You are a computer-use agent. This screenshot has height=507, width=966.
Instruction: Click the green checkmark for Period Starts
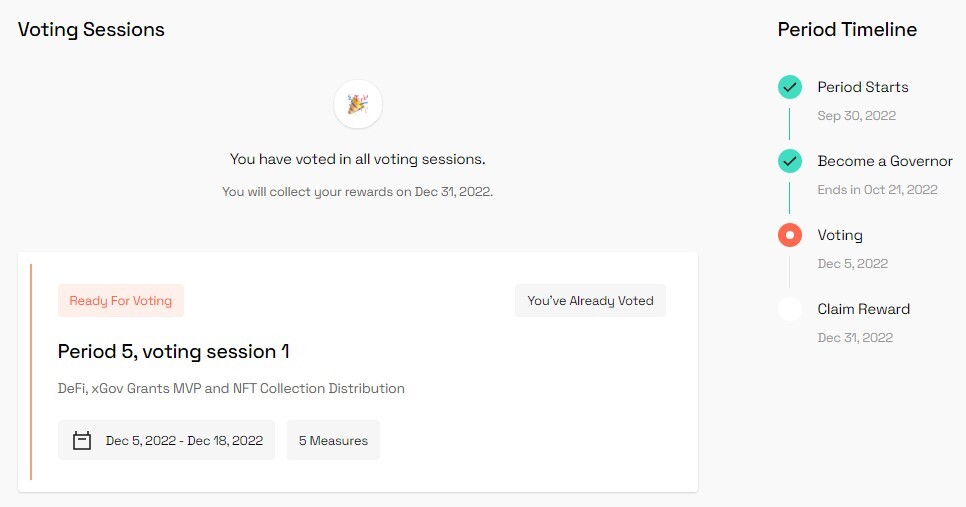coord(790,87)
